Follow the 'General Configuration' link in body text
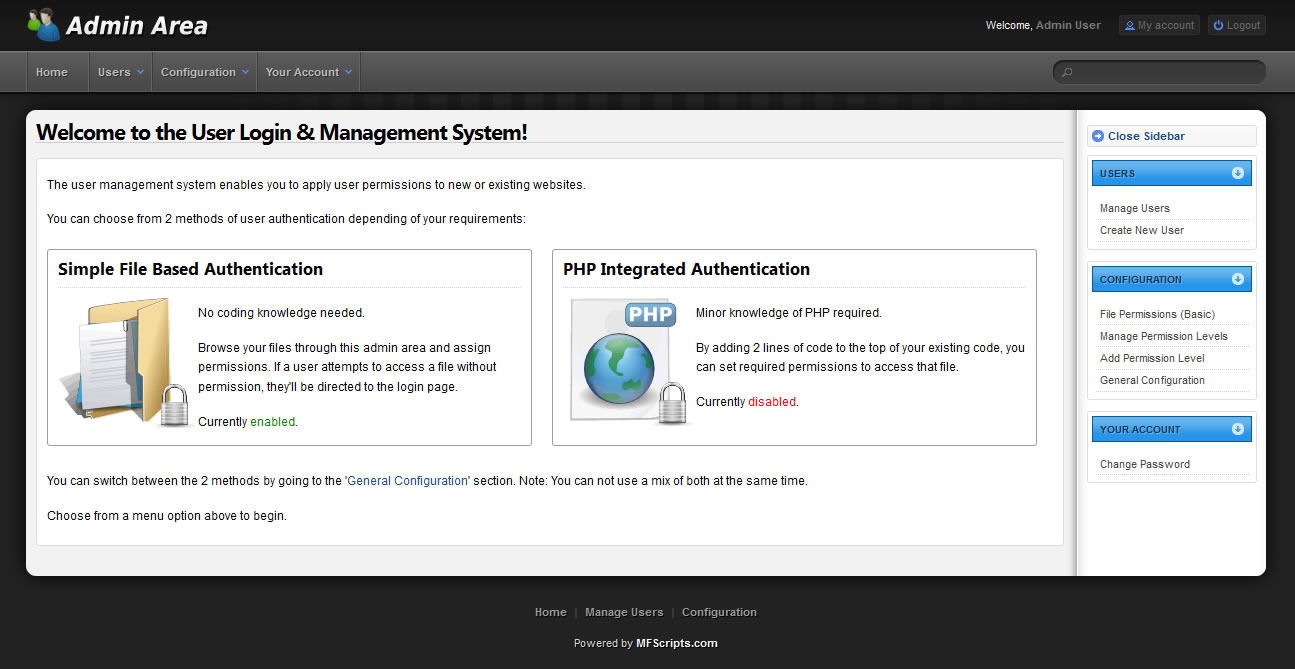 pos(407,481)
